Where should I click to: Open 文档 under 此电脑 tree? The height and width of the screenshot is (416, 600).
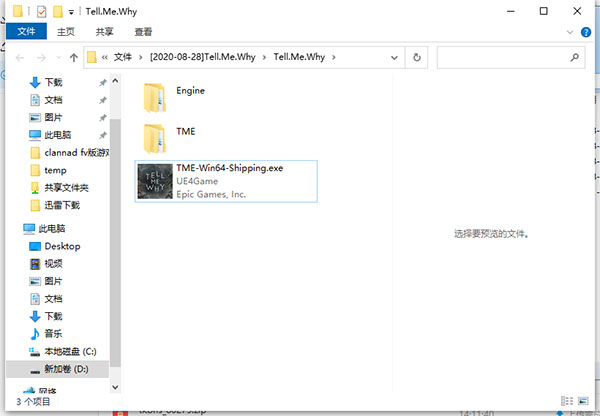(54, 299)
